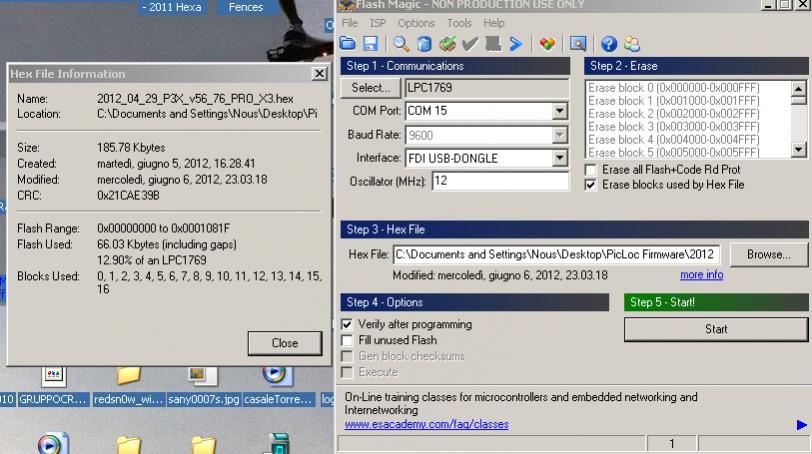Screen dimensions: 812x454
Task: Enable Erase all Flash+Code Rd Prot
Action: [592, 170]
